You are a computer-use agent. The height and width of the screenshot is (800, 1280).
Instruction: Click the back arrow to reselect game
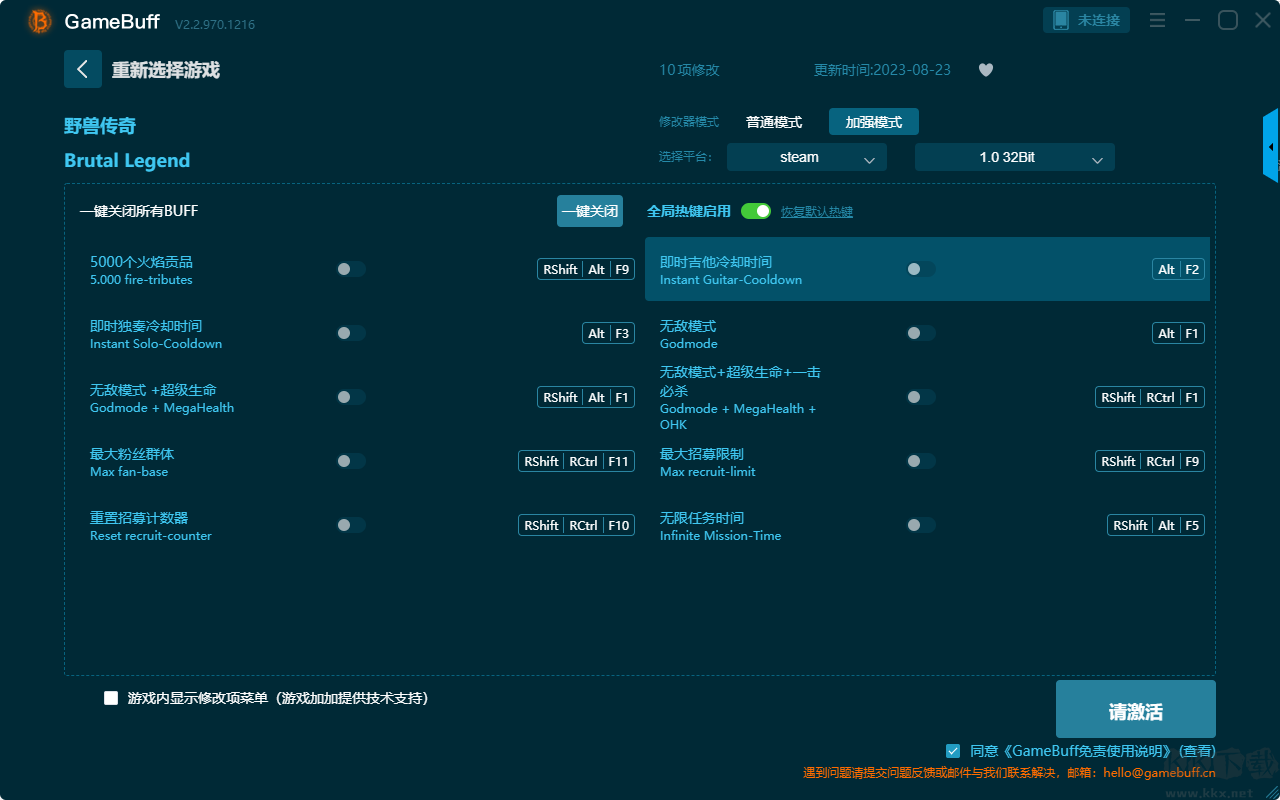[83, 69]
